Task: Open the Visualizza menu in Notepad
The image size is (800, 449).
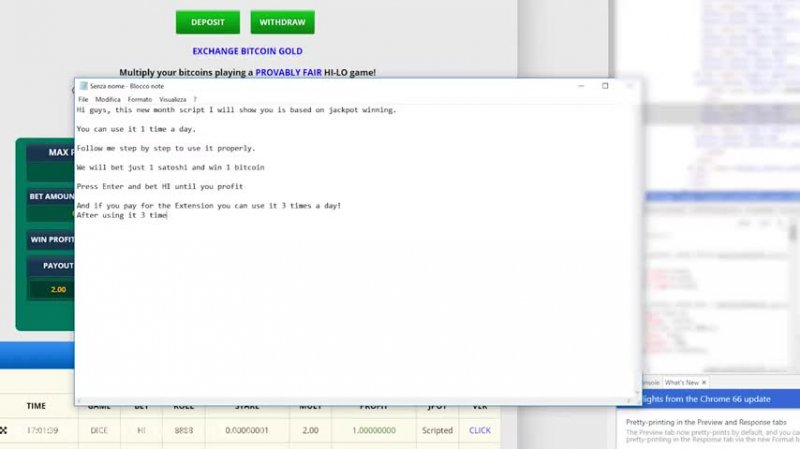Action: 172,100
